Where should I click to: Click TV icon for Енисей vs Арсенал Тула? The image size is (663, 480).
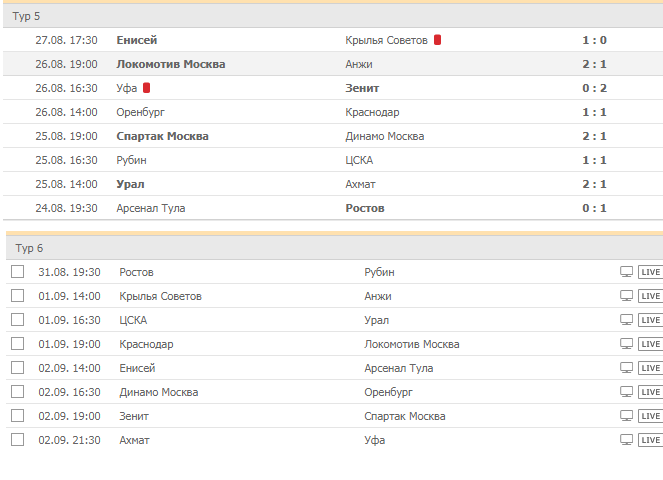click(627, 368)
